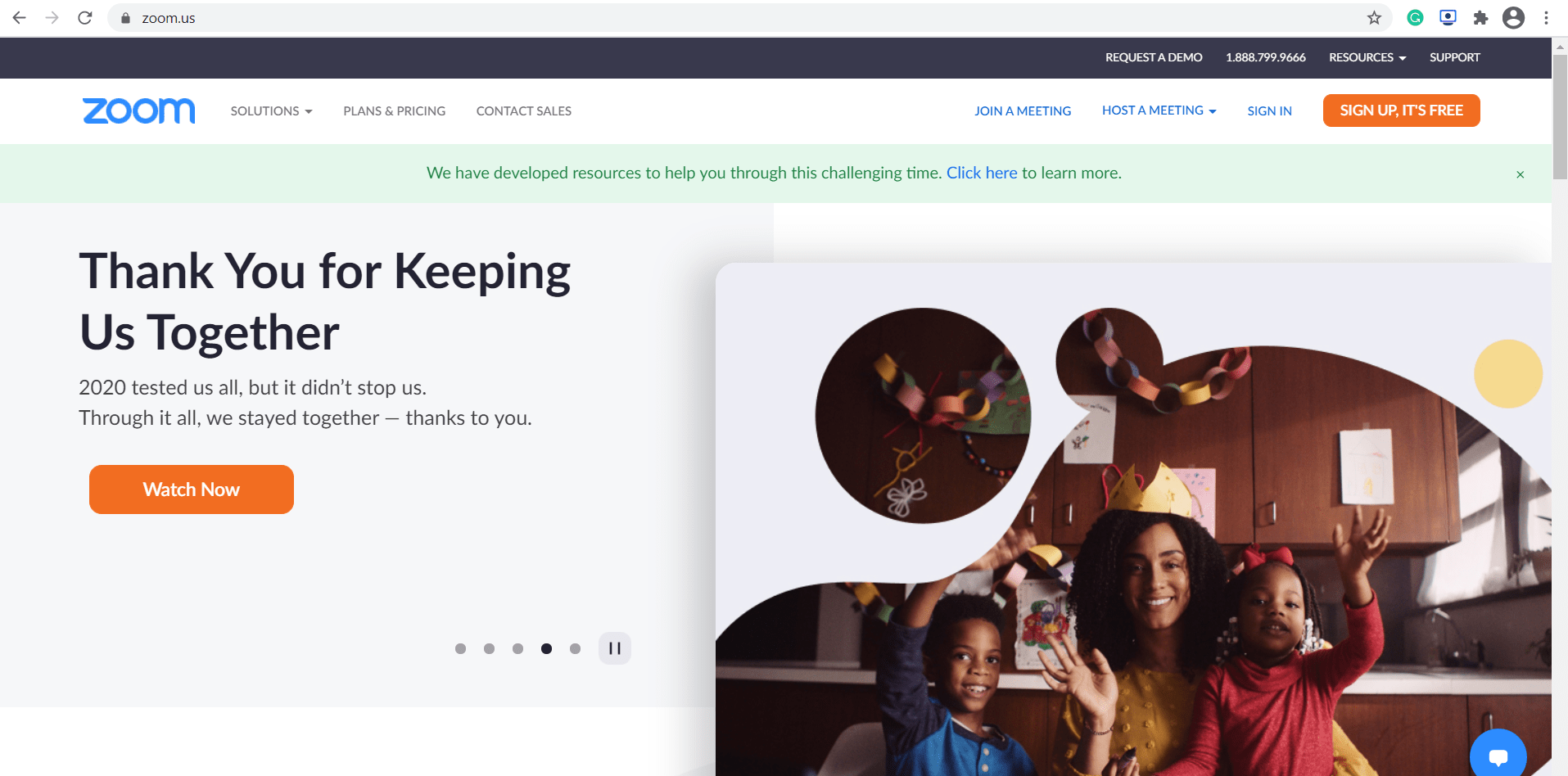
Task: Expand the Host a Meeting dropdown
Action: coord(1159,111)
